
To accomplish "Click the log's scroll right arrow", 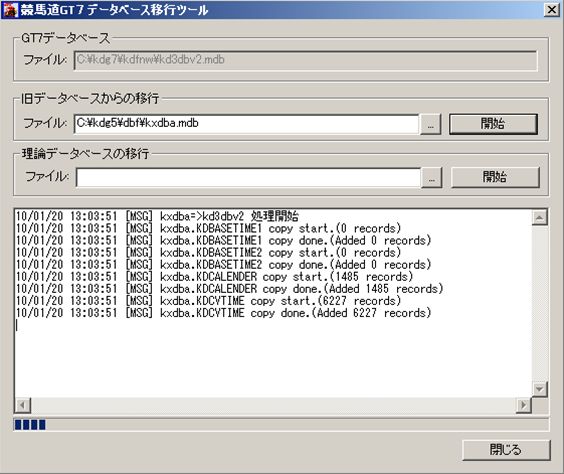I will 523,405.
